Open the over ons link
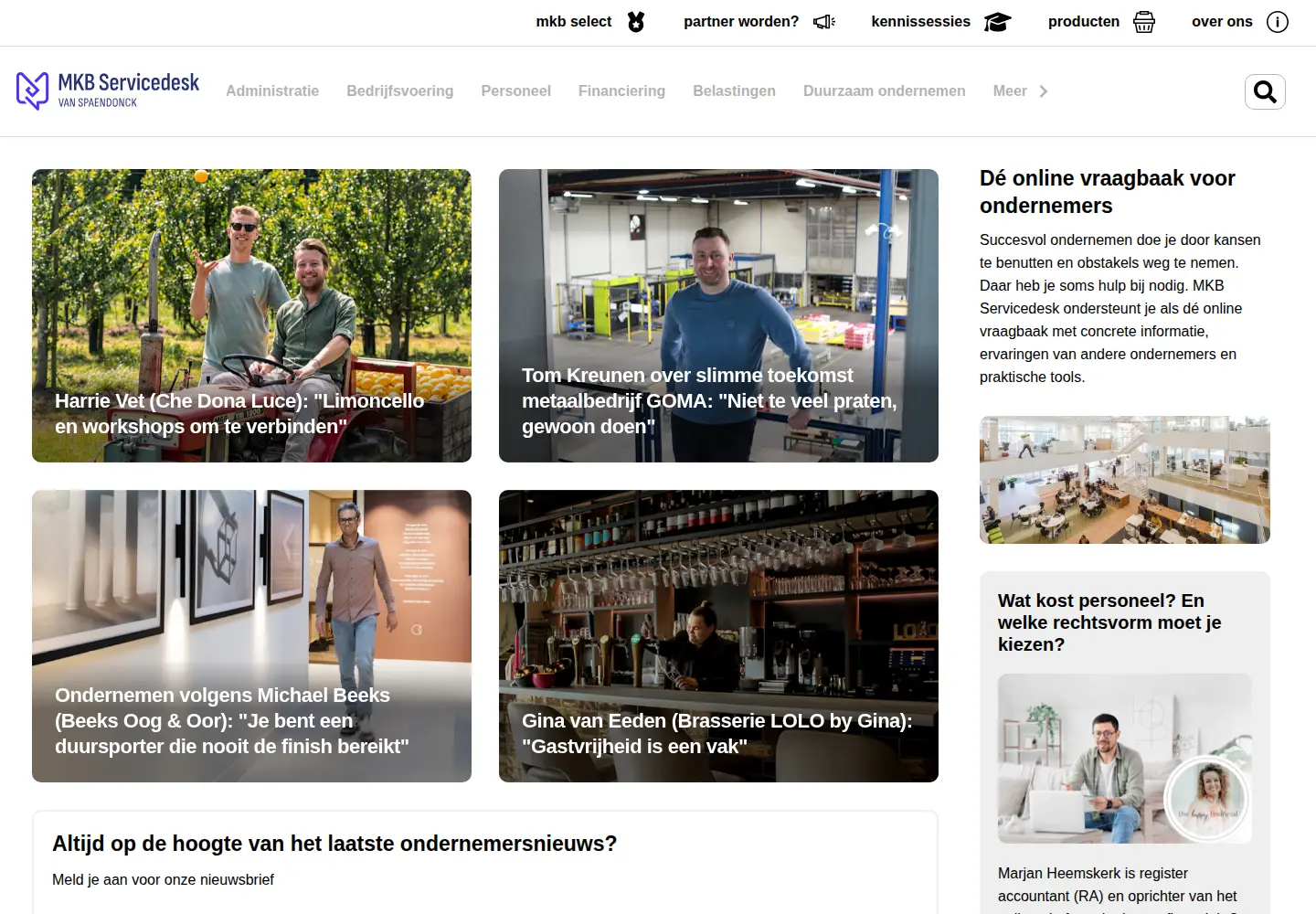1316x914 pixels. pyautogui.click(x=1222, y=22)
